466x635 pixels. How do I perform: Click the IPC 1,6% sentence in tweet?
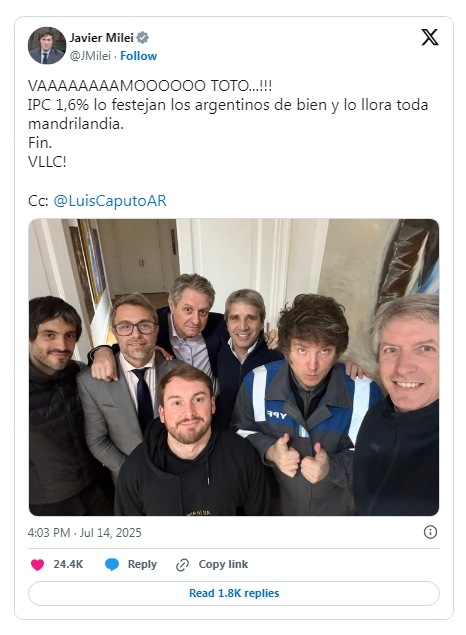228,114
